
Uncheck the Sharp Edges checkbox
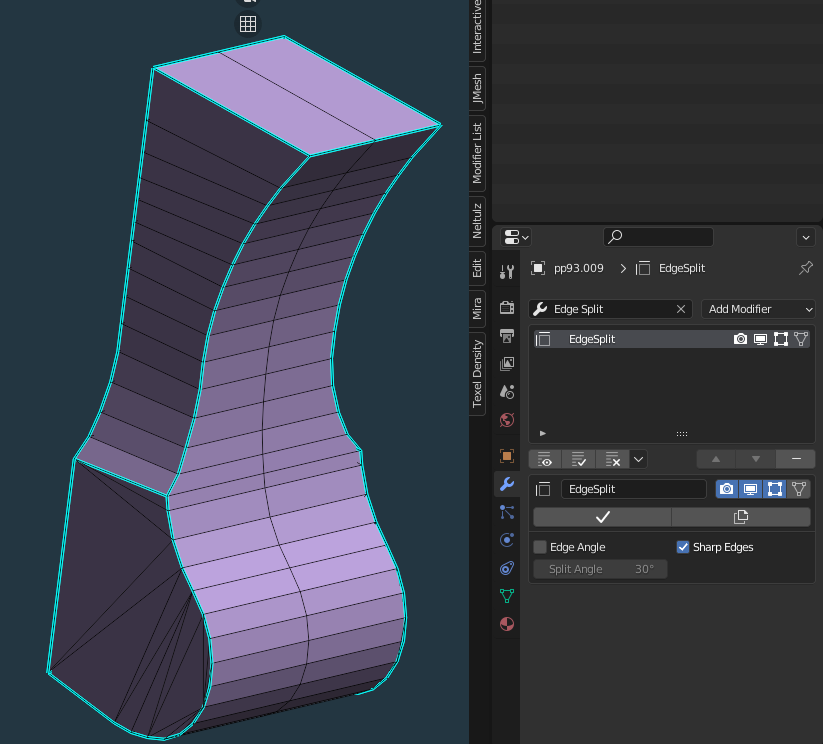pos(683,547)
